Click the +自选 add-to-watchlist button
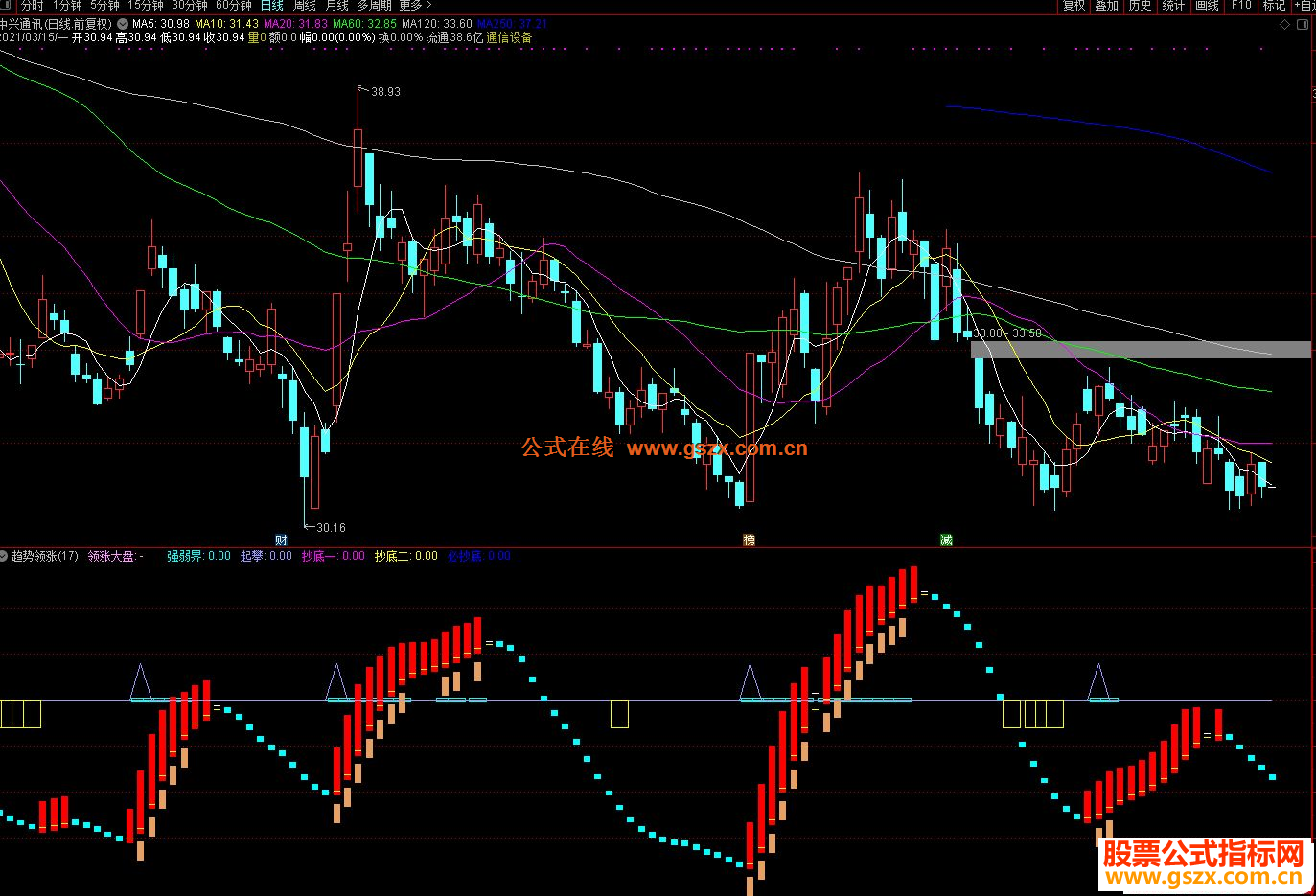The height and width of the screenshot is (896, 1316). 1304,5
